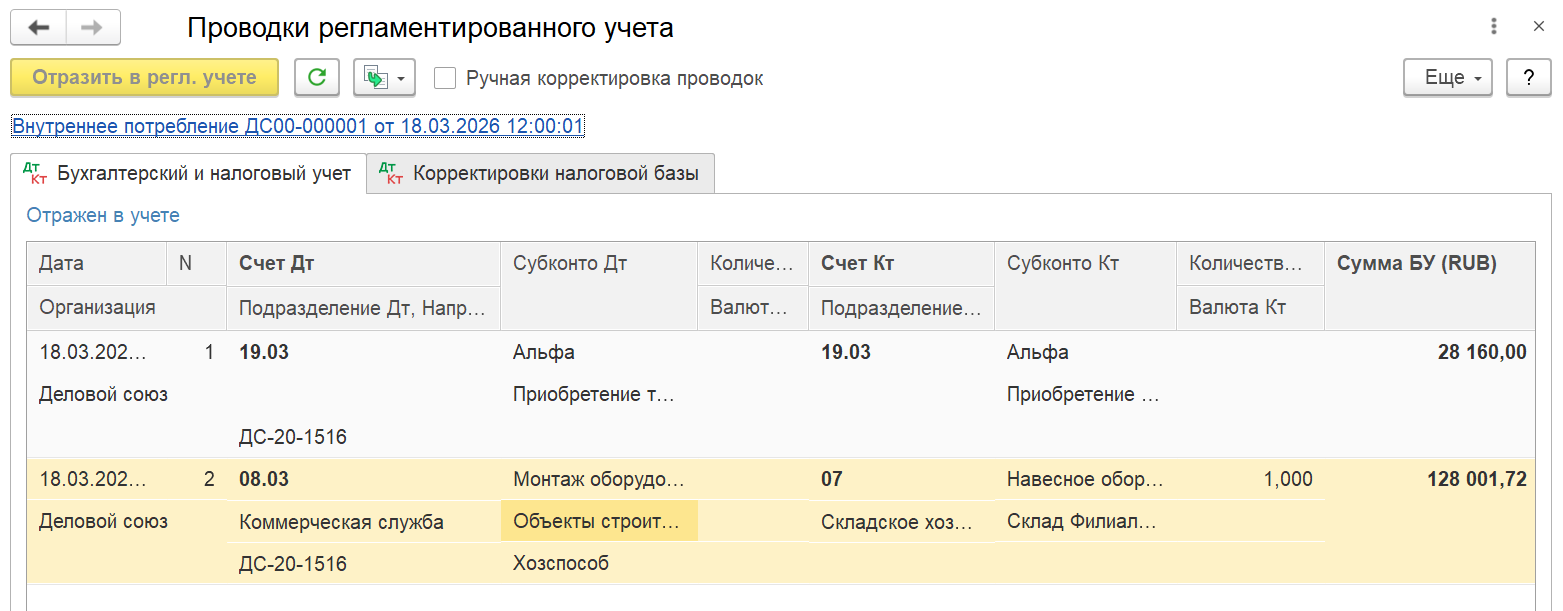Enable Ручная корректировка проводок checkbox
Viewport: 1563px width, 611px height.
point(445,78)
